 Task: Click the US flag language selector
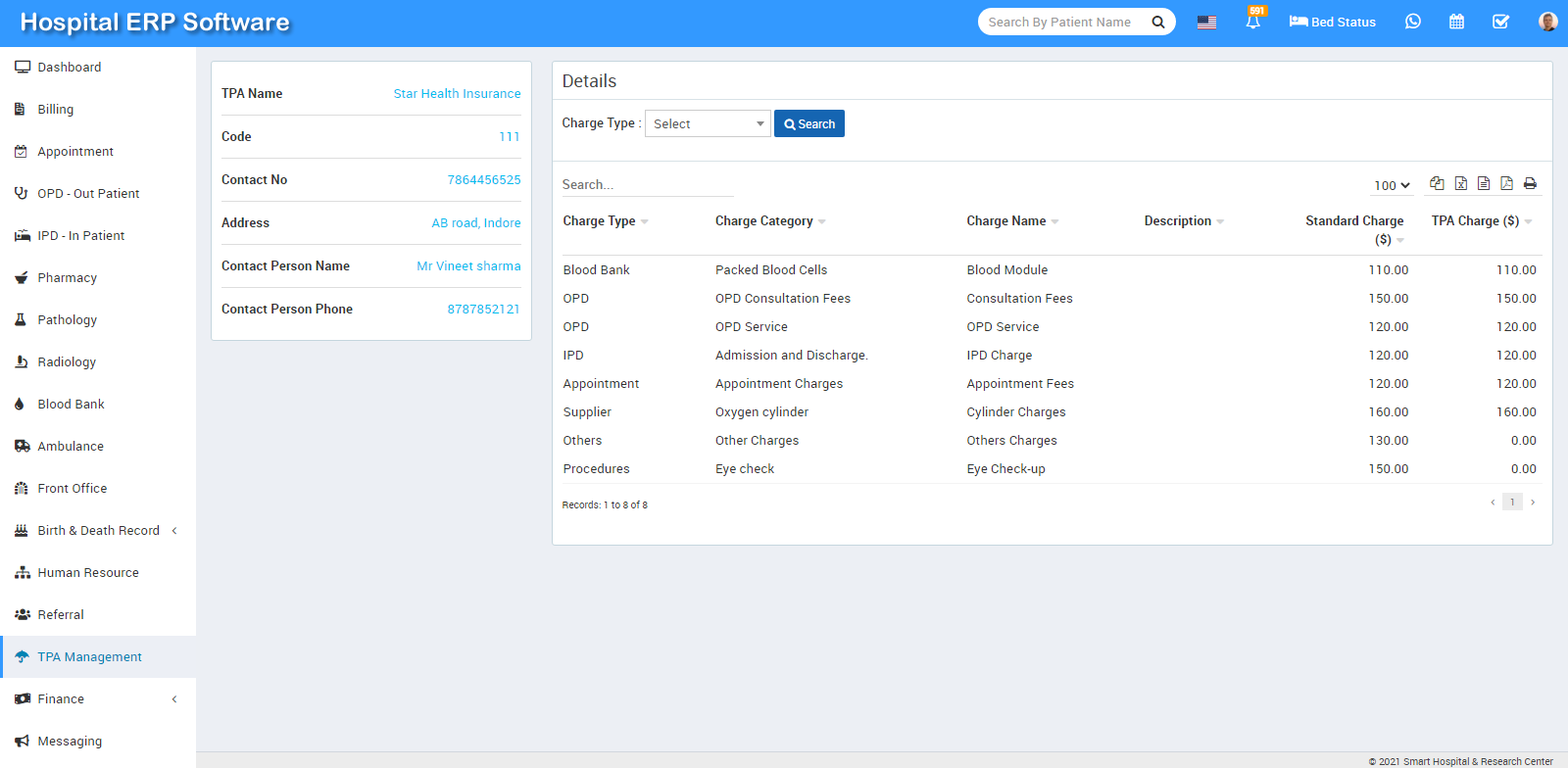point(1206,22)
